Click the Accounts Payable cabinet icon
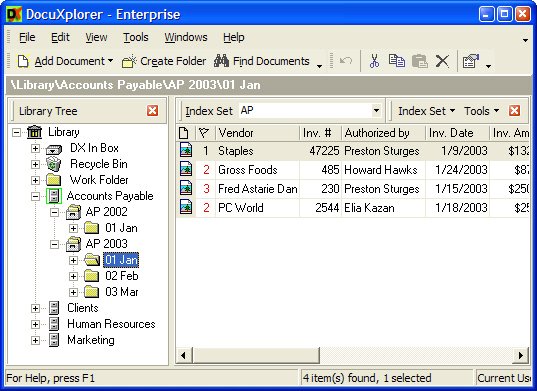Viewport: 537px width, 391px height. (54, 196)
